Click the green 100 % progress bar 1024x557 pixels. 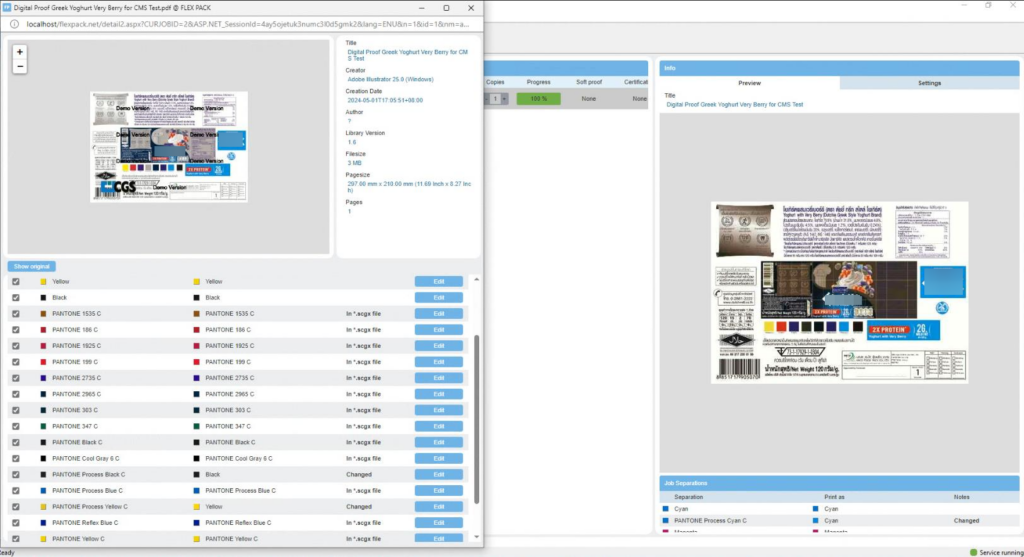click(x=538, y=99)
